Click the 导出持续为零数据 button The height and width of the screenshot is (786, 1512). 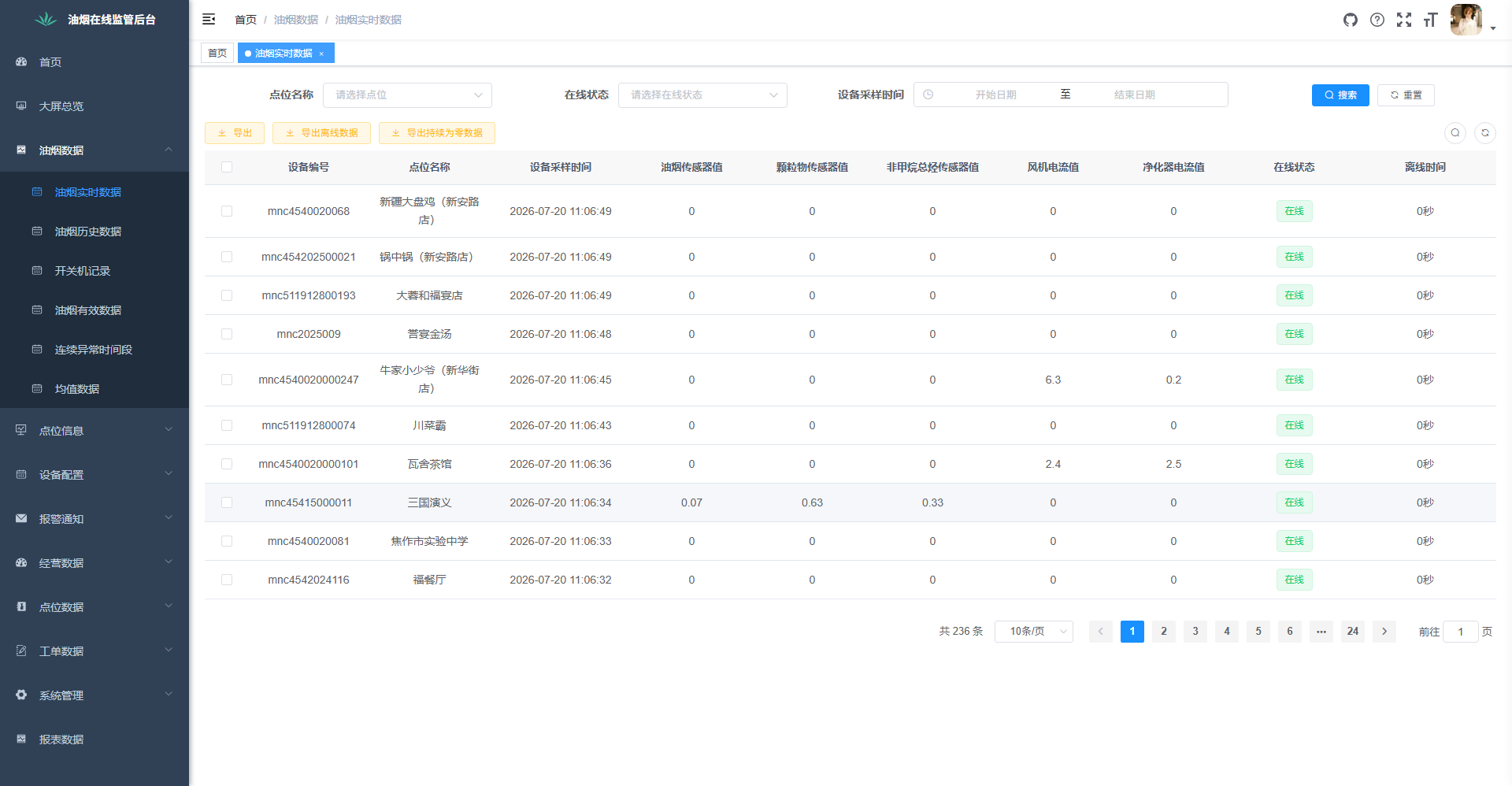point(437,133)
